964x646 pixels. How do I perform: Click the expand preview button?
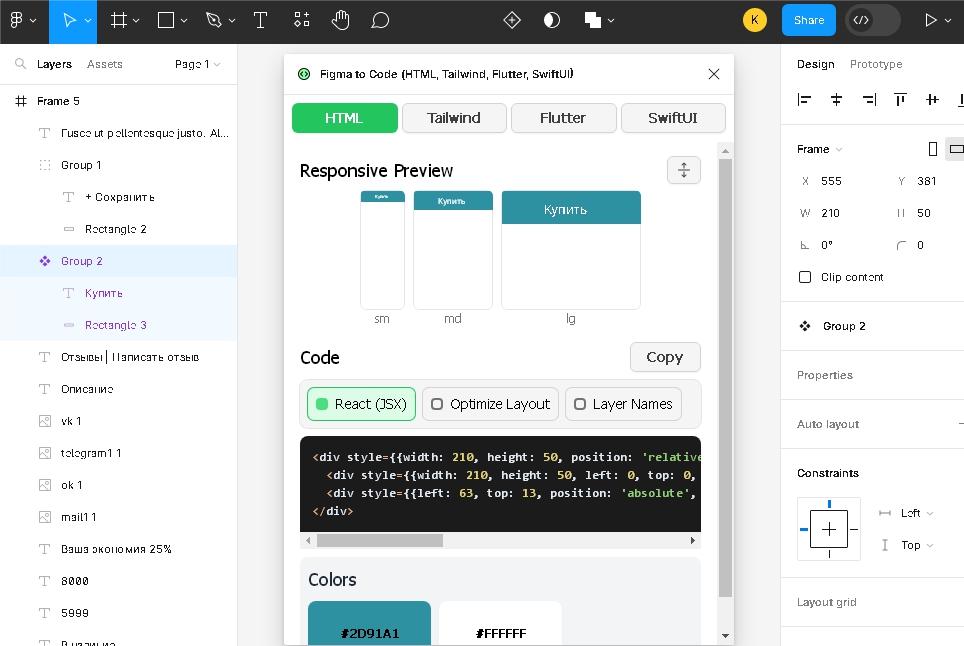click(684, 170)
